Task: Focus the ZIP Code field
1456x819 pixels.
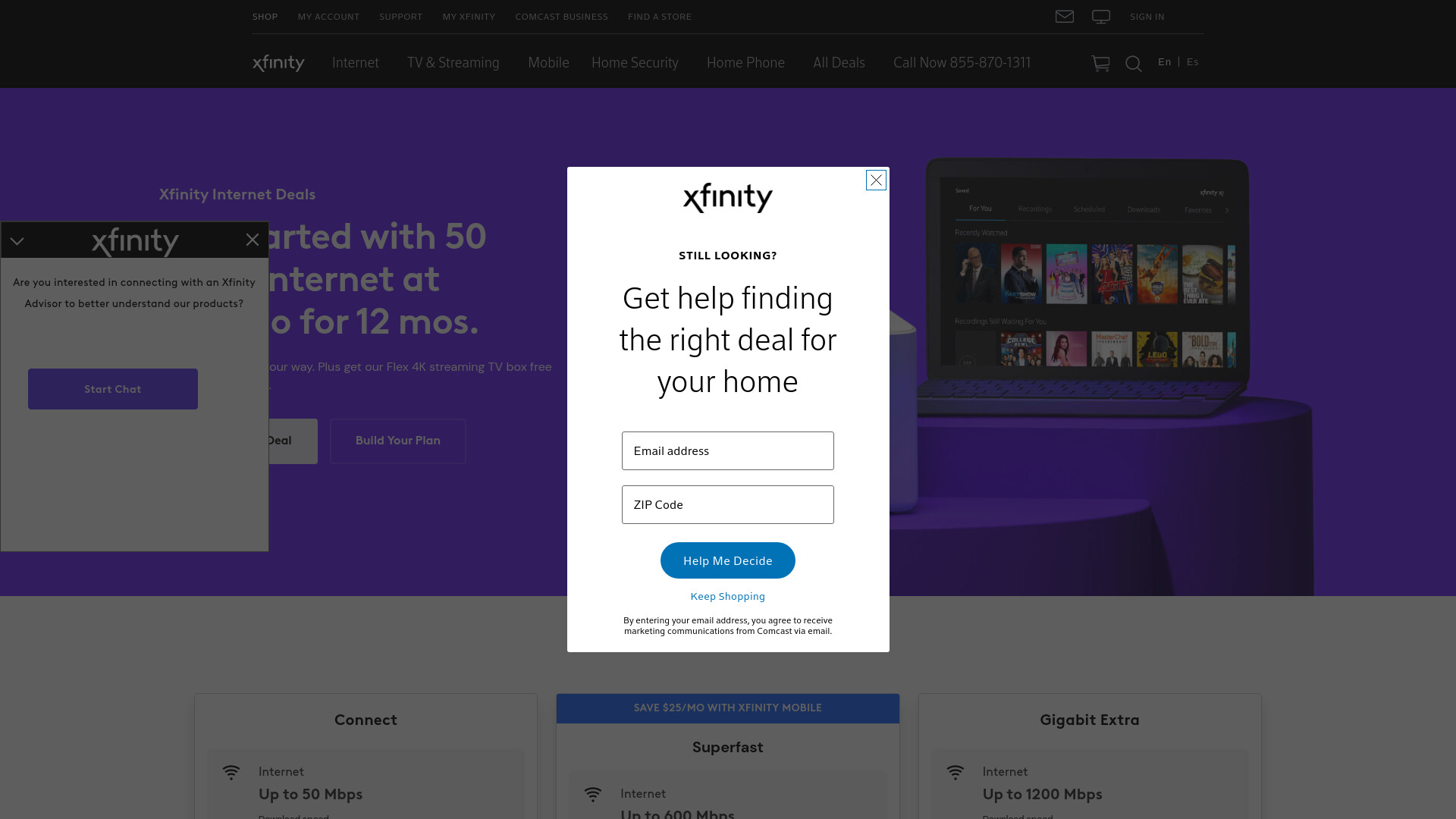Action: (x=728, y=504)
